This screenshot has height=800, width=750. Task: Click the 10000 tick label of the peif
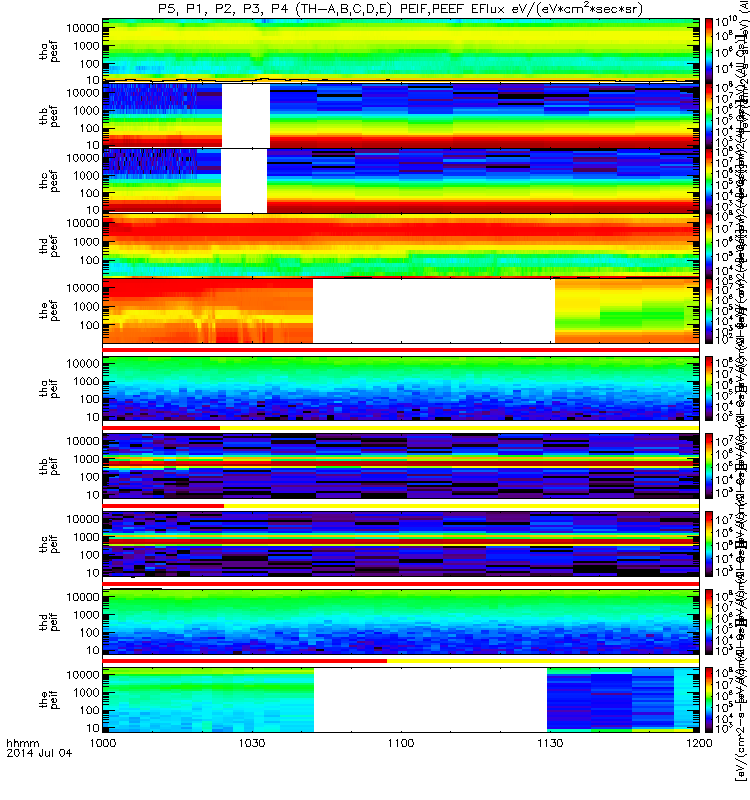[83, 674]
